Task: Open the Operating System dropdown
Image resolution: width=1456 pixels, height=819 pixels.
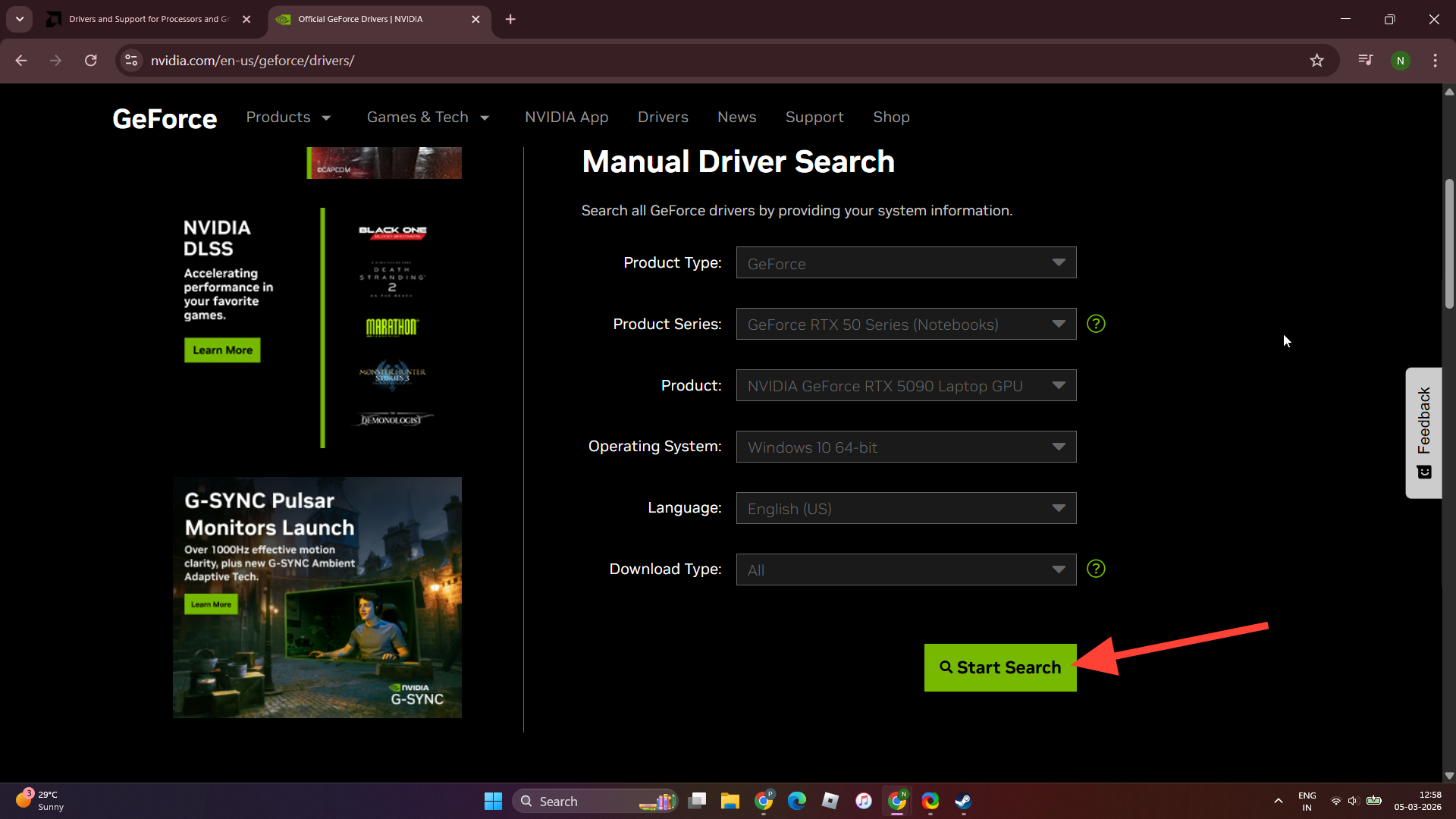Action: click(905, 447)
